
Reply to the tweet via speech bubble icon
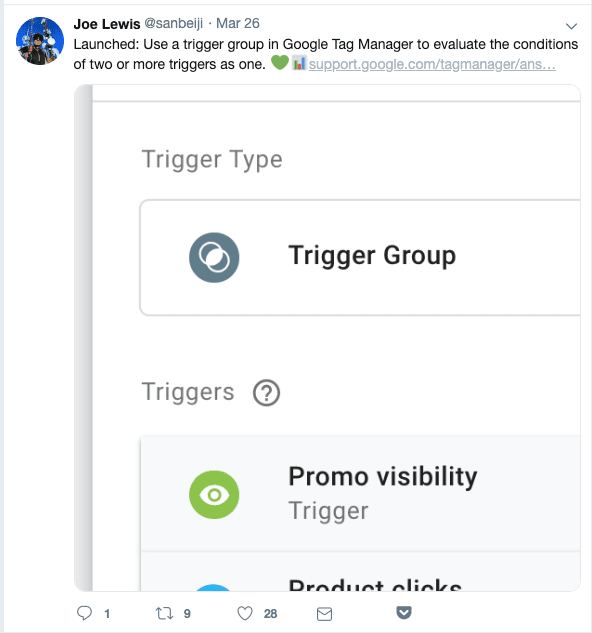[x=84, y=613]
